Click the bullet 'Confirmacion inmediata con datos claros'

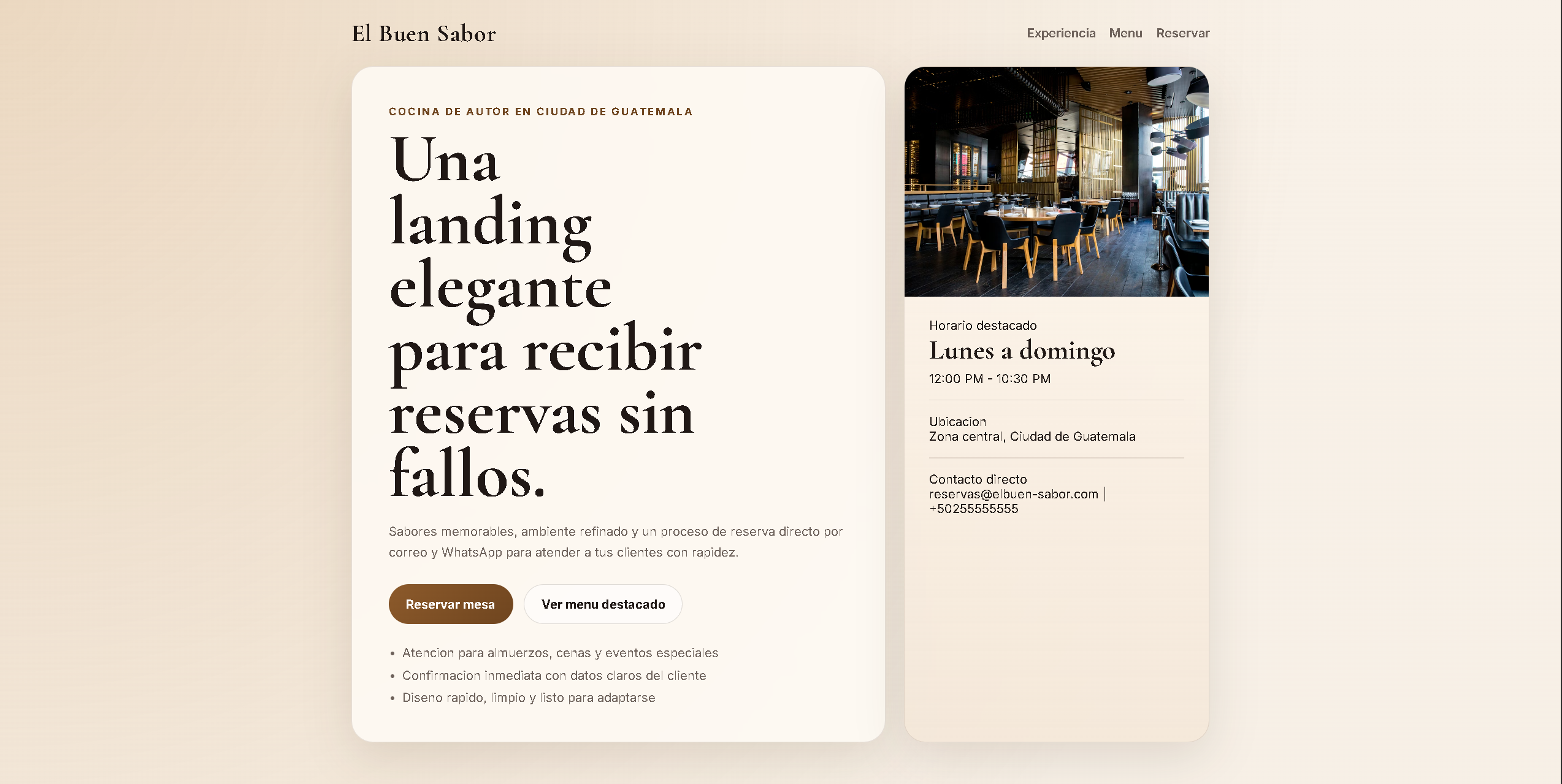pos(554,676)
